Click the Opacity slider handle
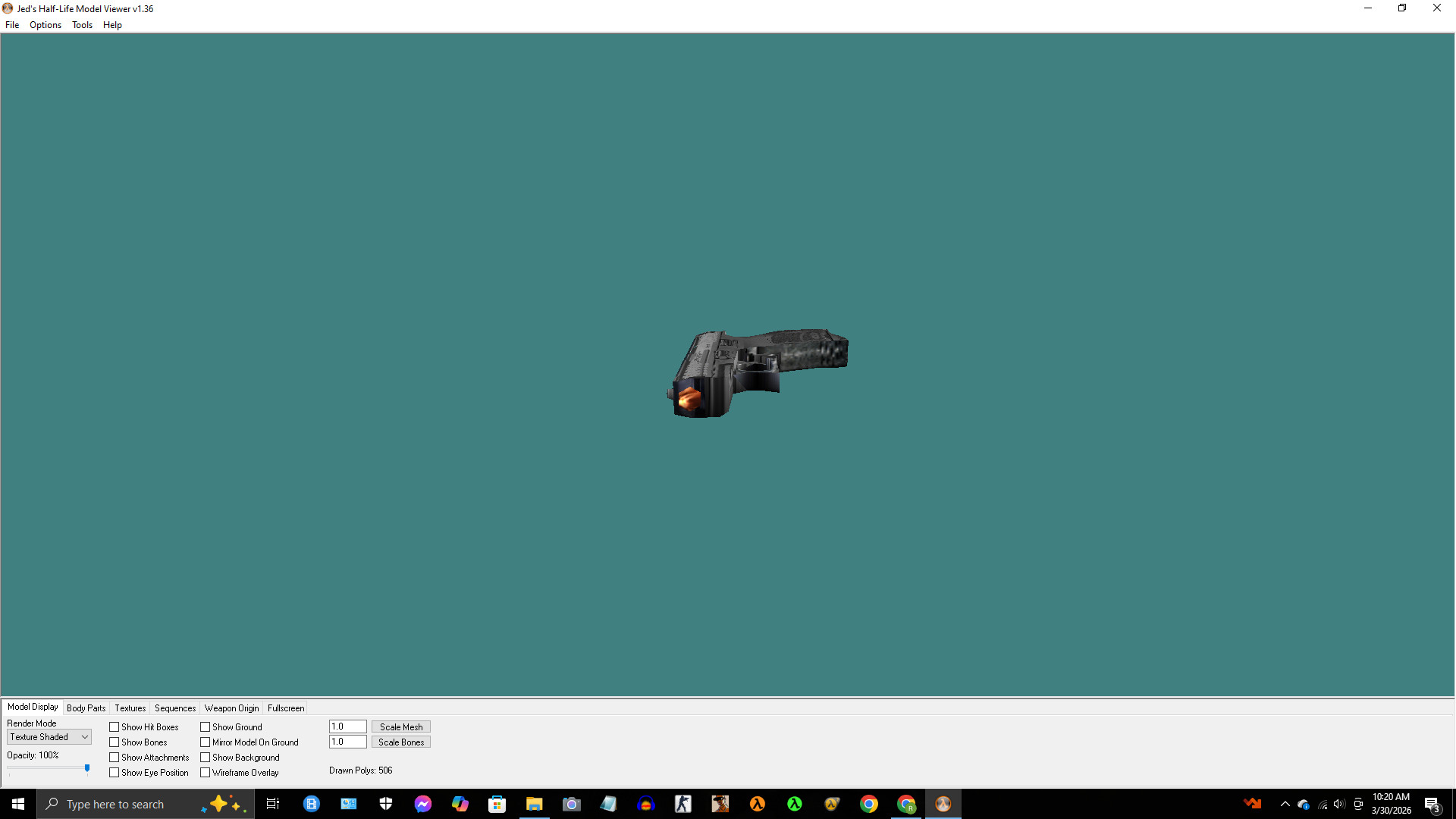The image size is (1456, 819). point(87,768)
